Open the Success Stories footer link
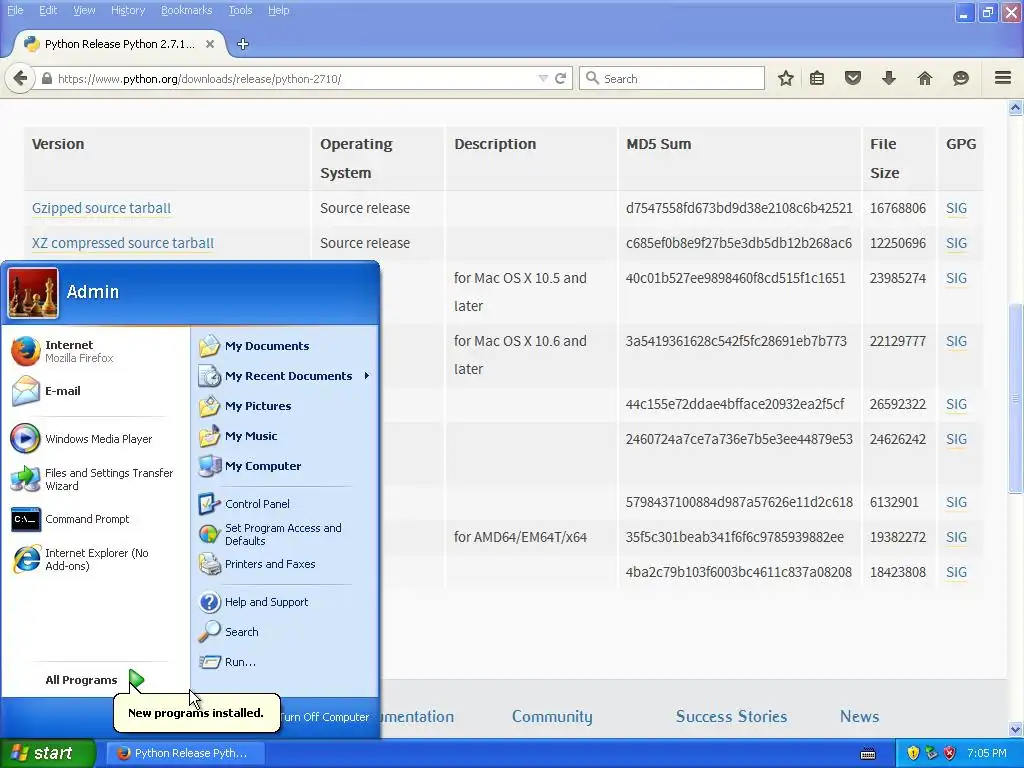Viewport: 1024px width, 768px height. click(x=731, y=716)
